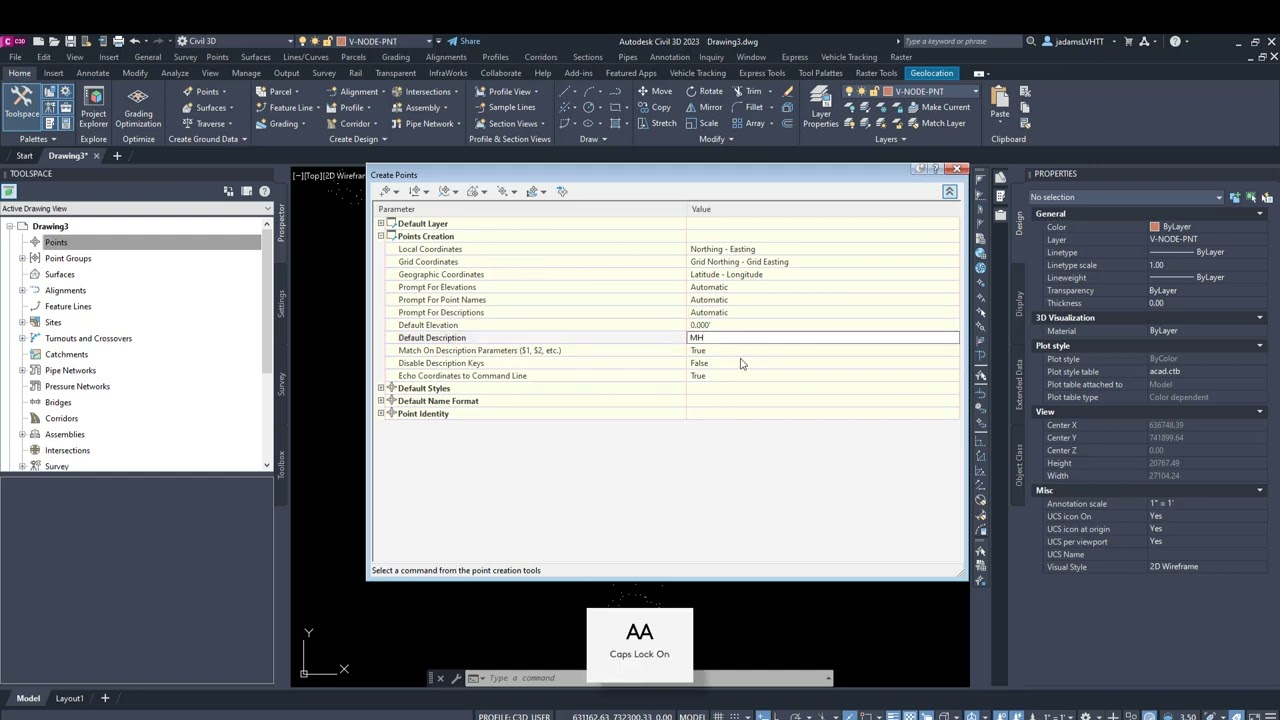Image resolution: width=1280 pixels, height=720 pixels.
Task: Add a new layout with plus button
Action: [x=104, y=698]
